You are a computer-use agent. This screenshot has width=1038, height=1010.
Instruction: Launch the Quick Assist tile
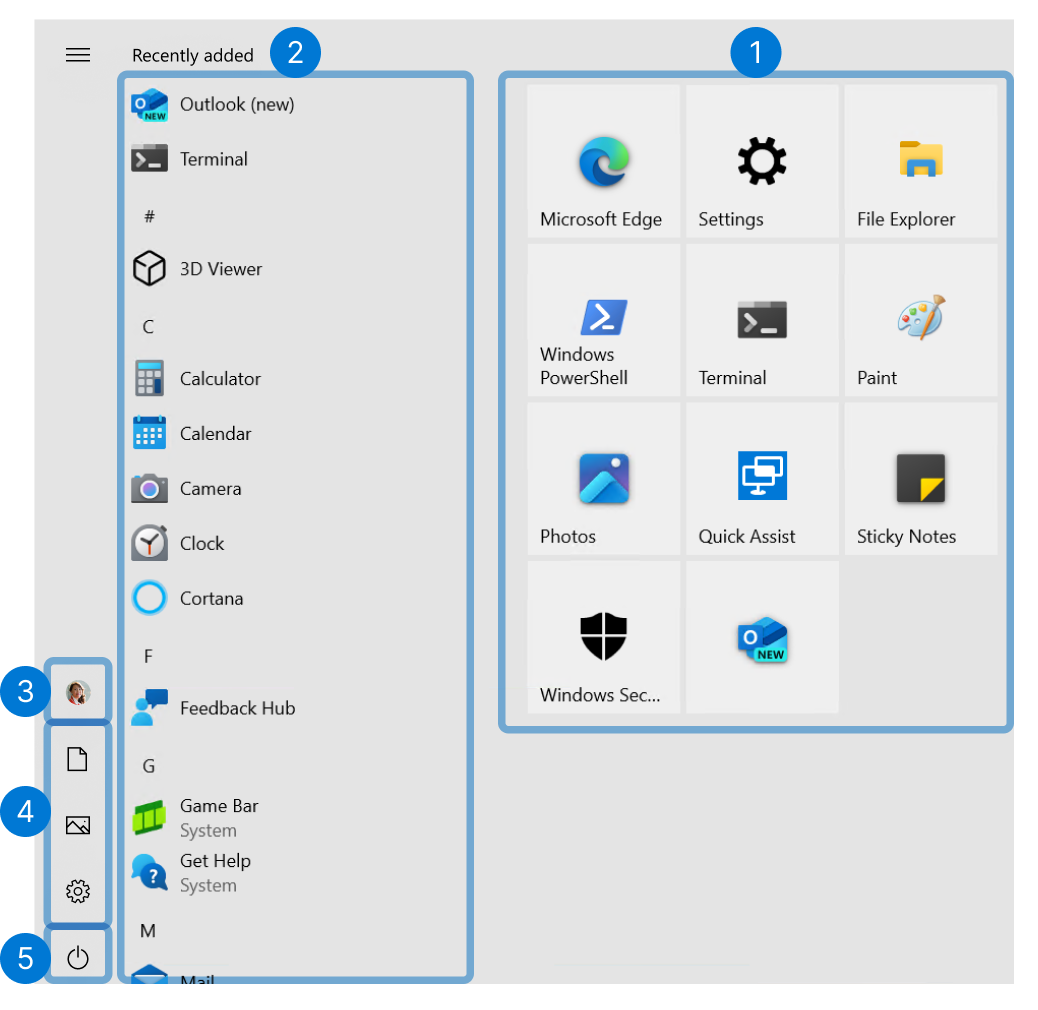pos(762,479)
